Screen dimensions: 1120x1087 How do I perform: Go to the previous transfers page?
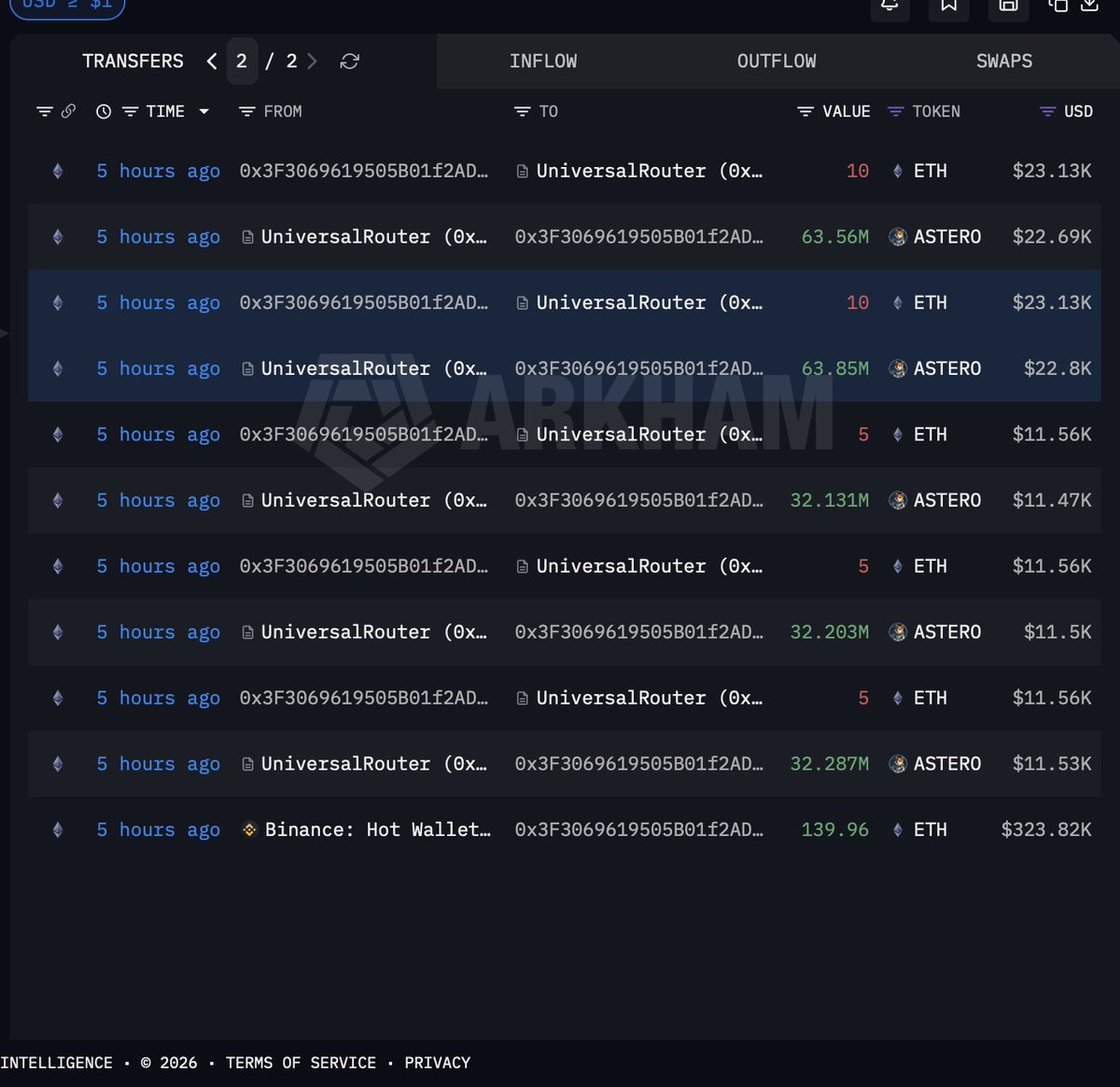[212, 62]
